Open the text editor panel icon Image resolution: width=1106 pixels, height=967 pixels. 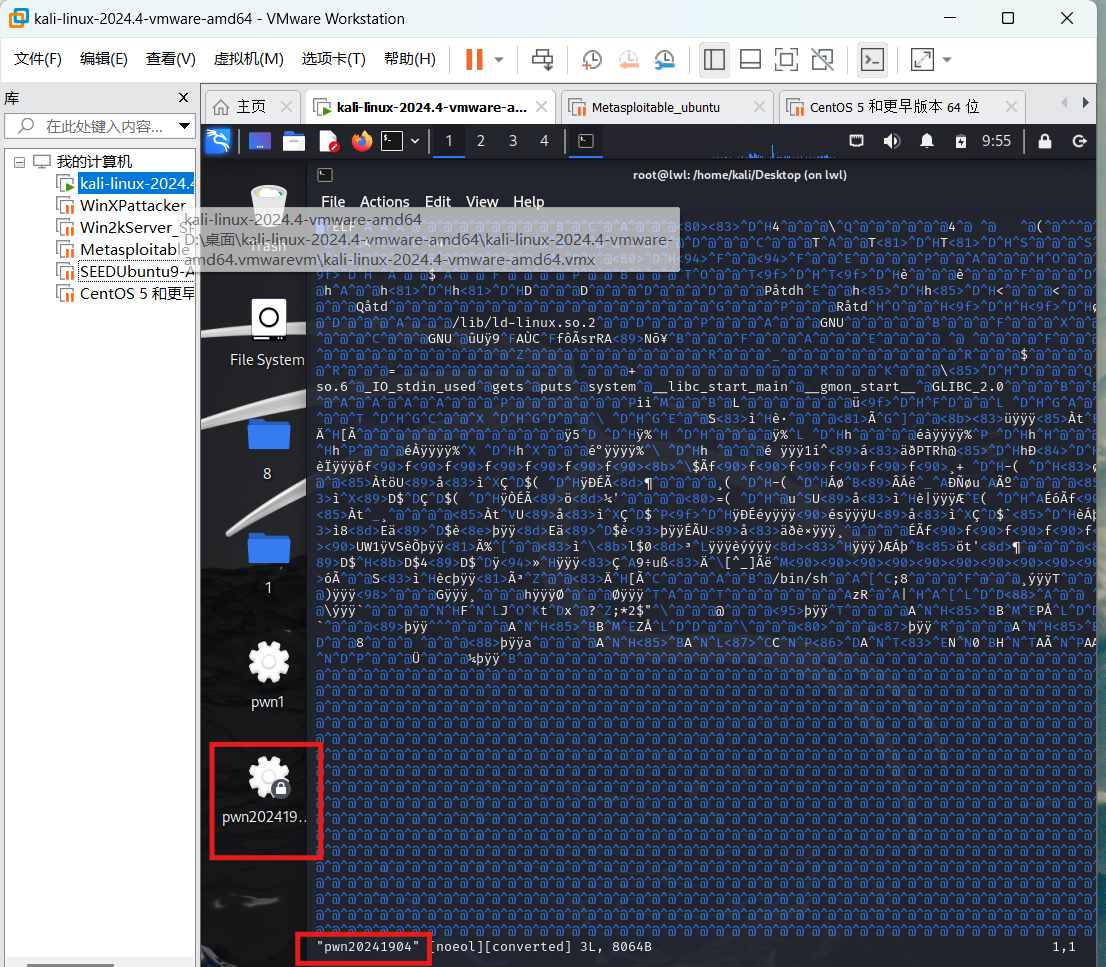(329, 141)
